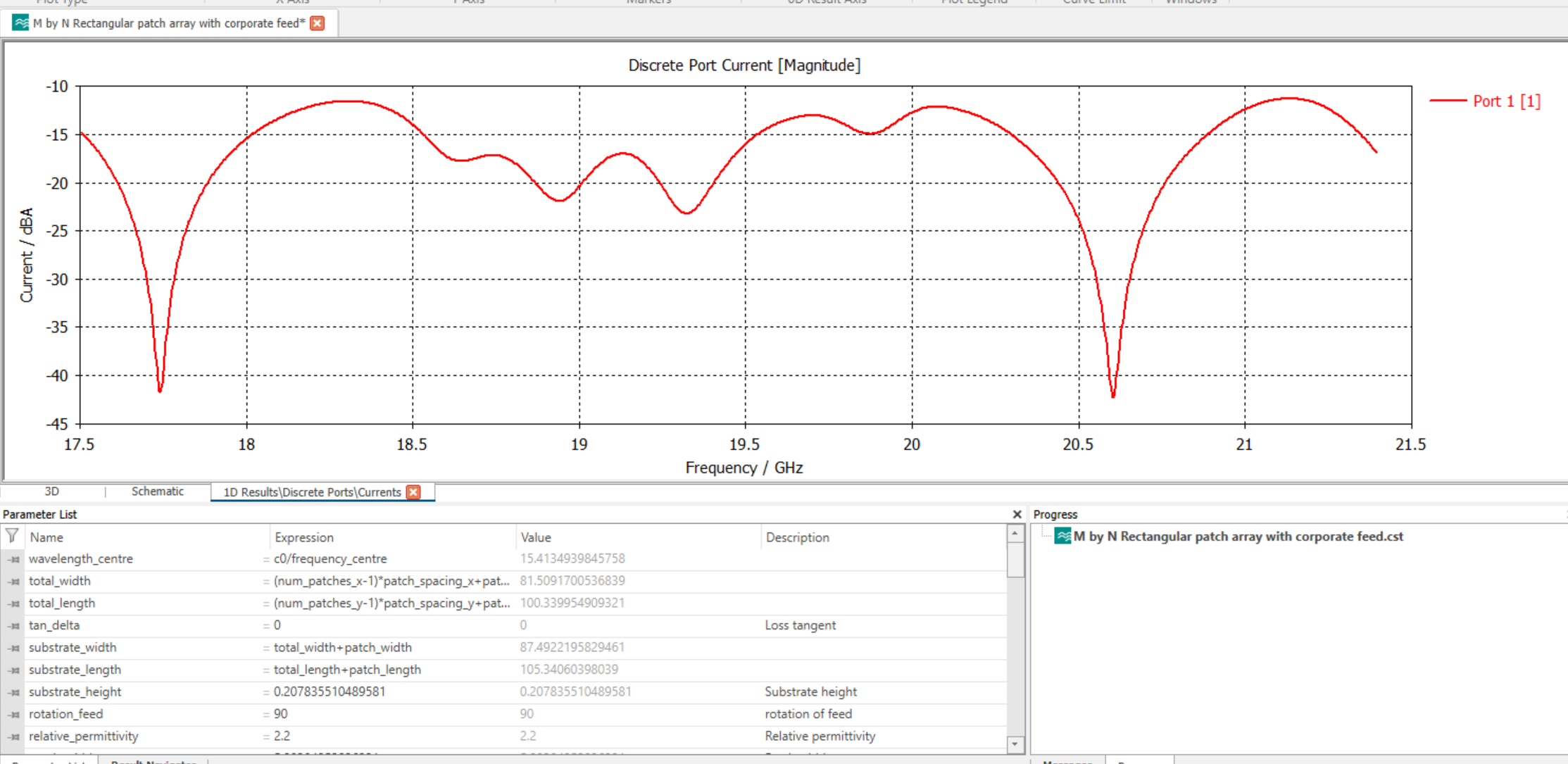Click the filter icon in Parameter List
The width and height of the screenshot is (1568, 764).
[x=12, y=537]
